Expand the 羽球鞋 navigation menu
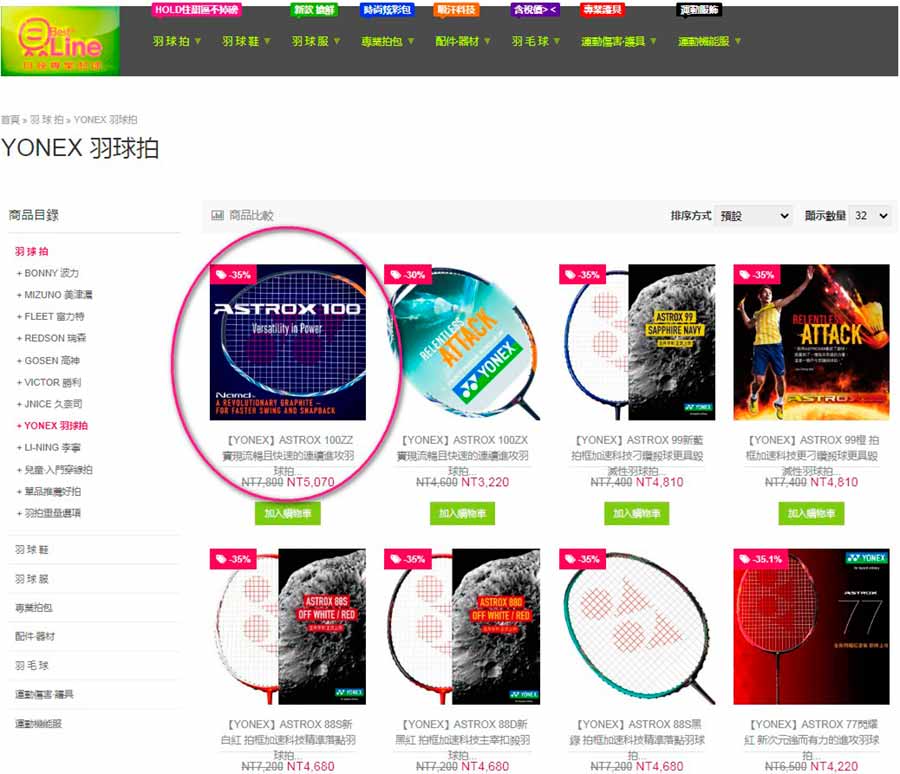The width and height of the screenshot is (900, 774). 246,41
